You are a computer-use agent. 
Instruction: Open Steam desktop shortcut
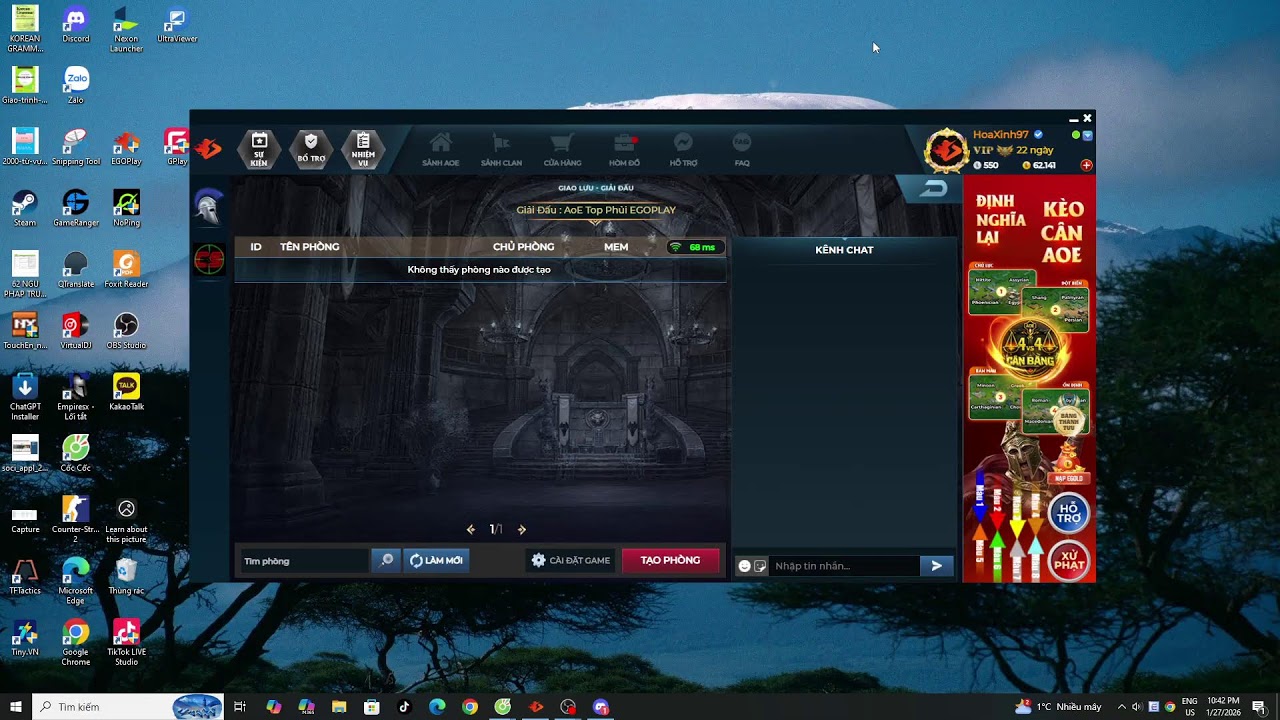coord(25,208)
